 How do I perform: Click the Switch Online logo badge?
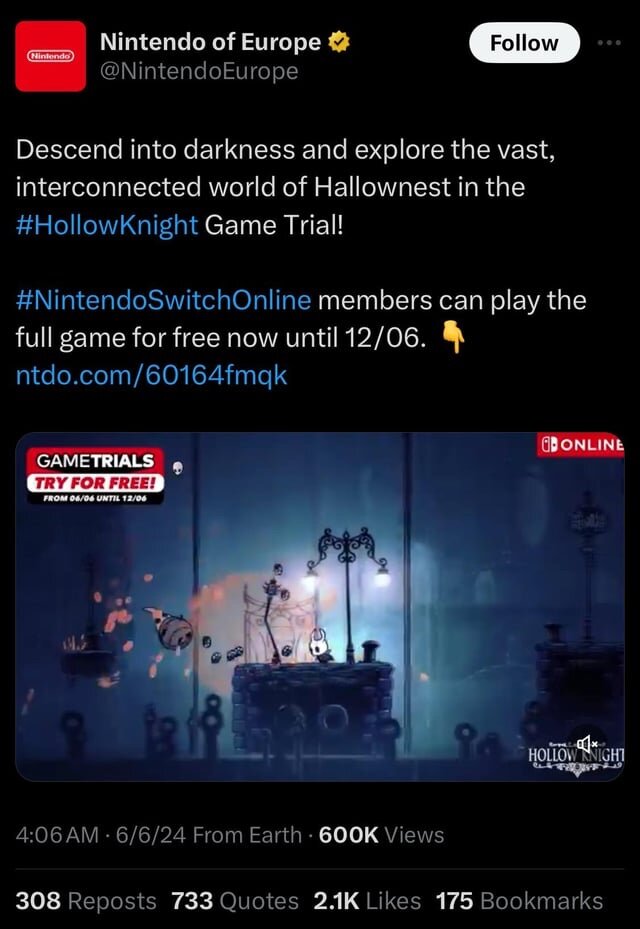(580, 445)
